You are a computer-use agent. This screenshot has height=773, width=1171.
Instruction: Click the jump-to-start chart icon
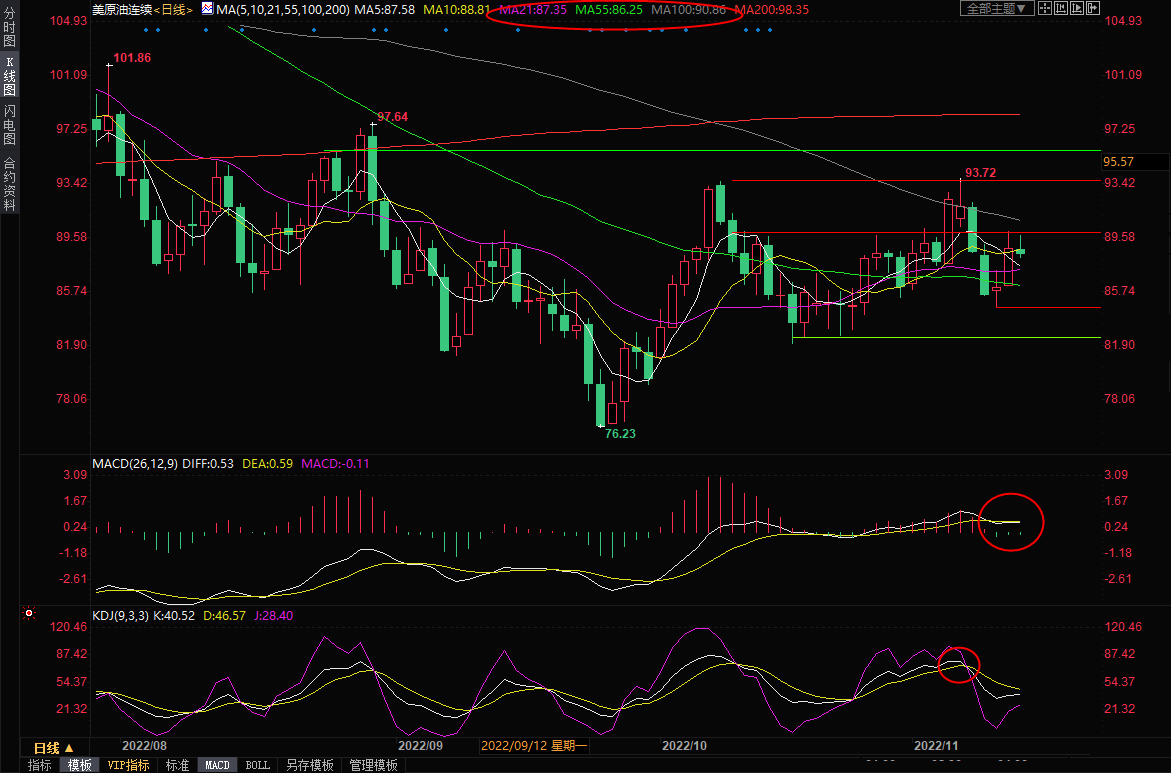[x=1063, y=8]
